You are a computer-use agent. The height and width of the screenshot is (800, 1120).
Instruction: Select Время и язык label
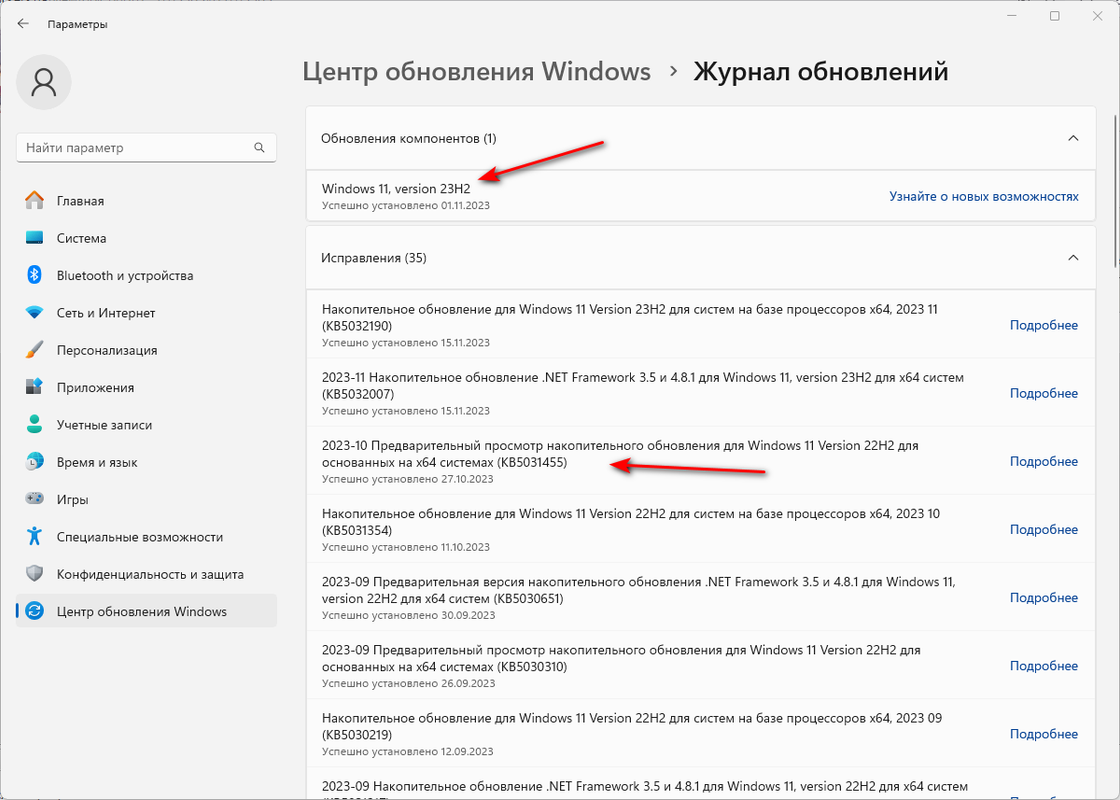click(97, 462)
